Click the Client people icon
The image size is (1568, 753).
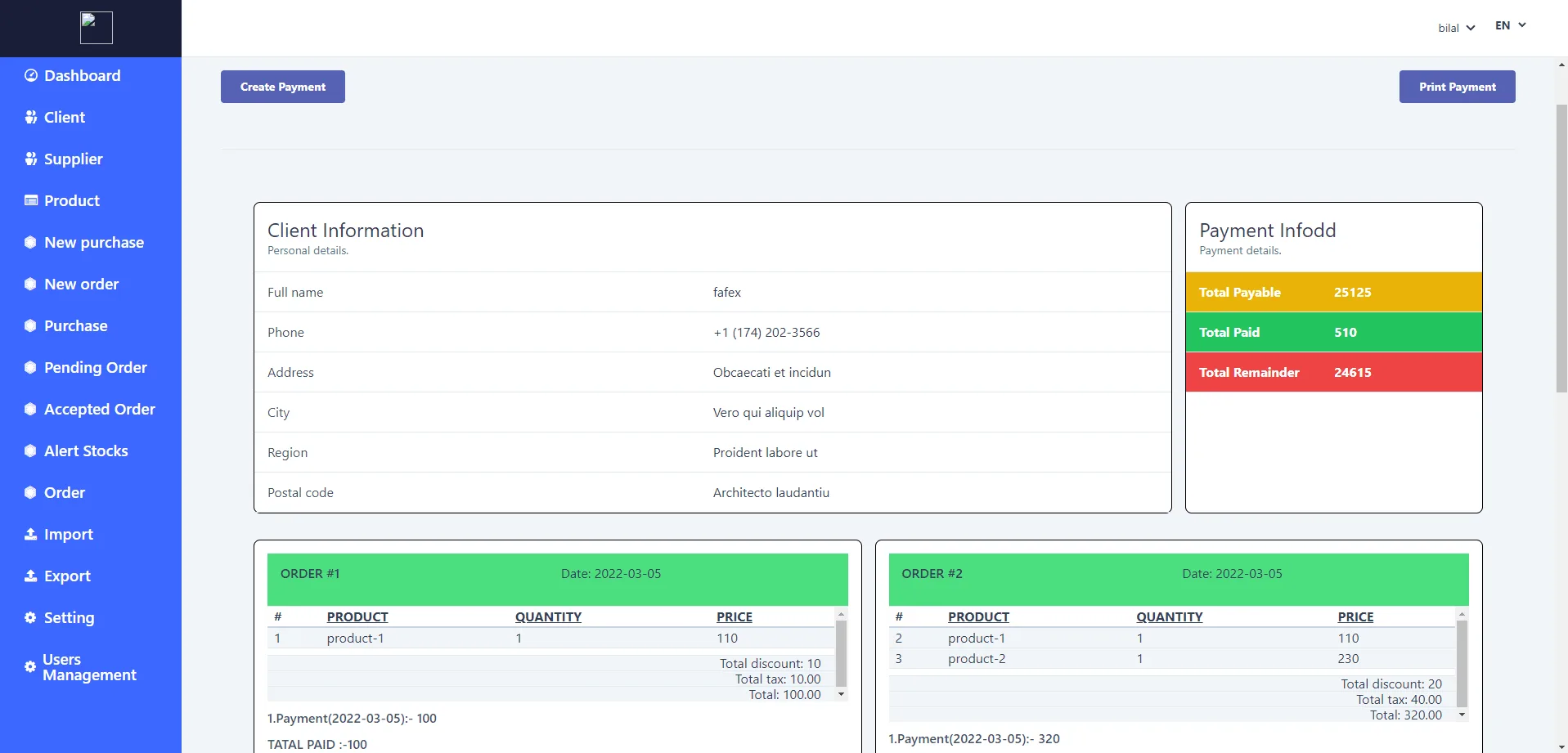pos(31,117)
